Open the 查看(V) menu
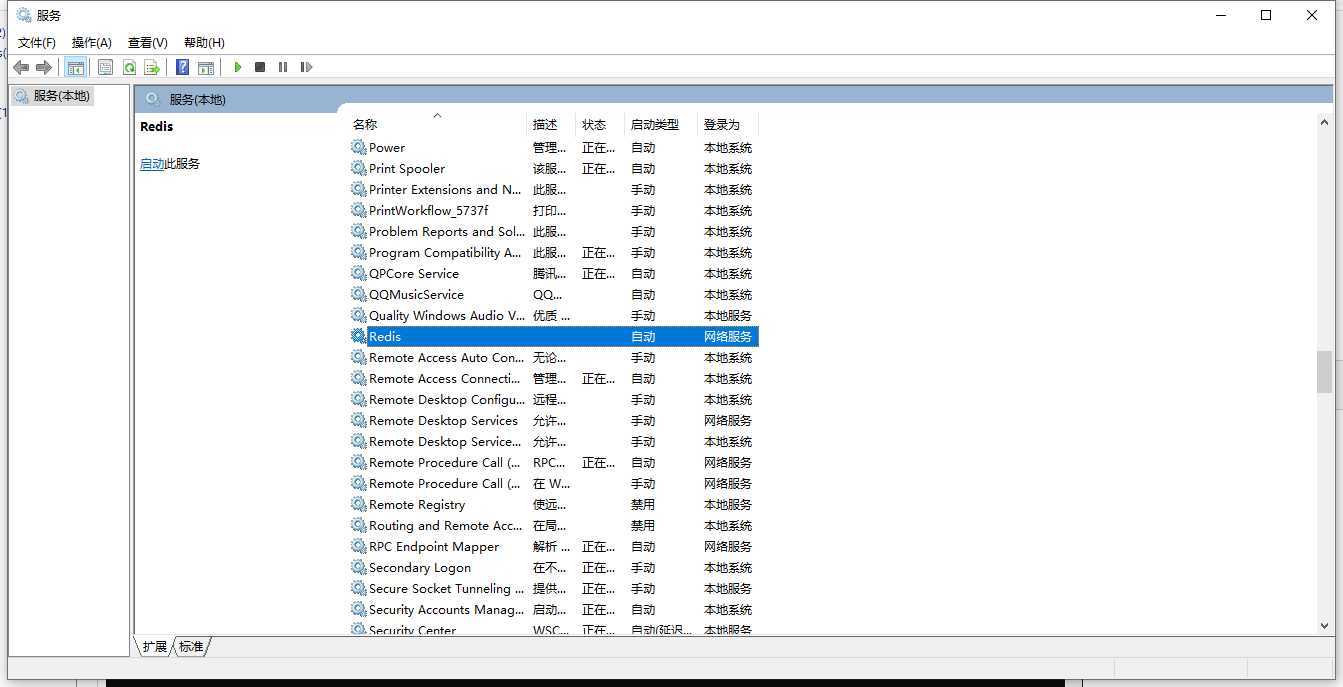Screen dimensions: 1343x687 tap(148, 42)
